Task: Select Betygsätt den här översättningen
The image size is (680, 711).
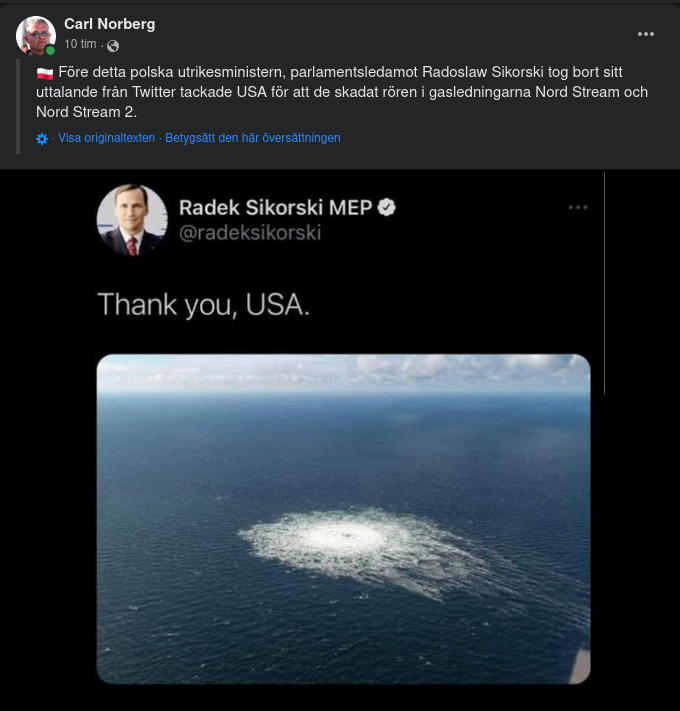Action: [253, 138]
